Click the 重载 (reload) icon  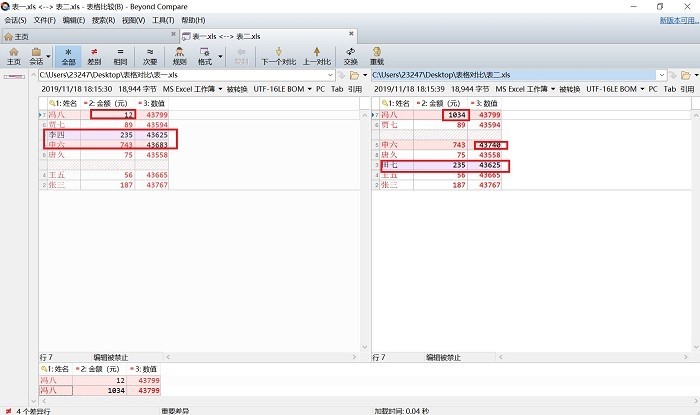377,56
